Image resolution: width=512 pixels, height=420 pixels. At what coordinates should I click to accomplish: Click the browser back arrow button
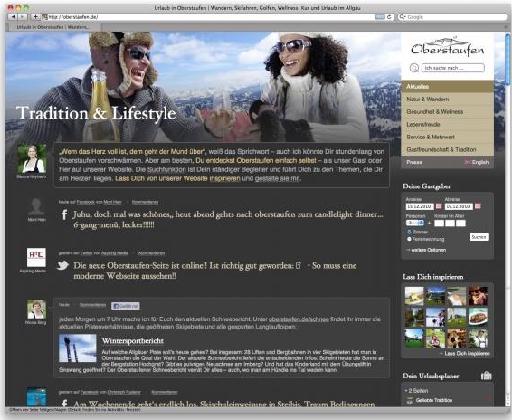(x=13, y=16)
